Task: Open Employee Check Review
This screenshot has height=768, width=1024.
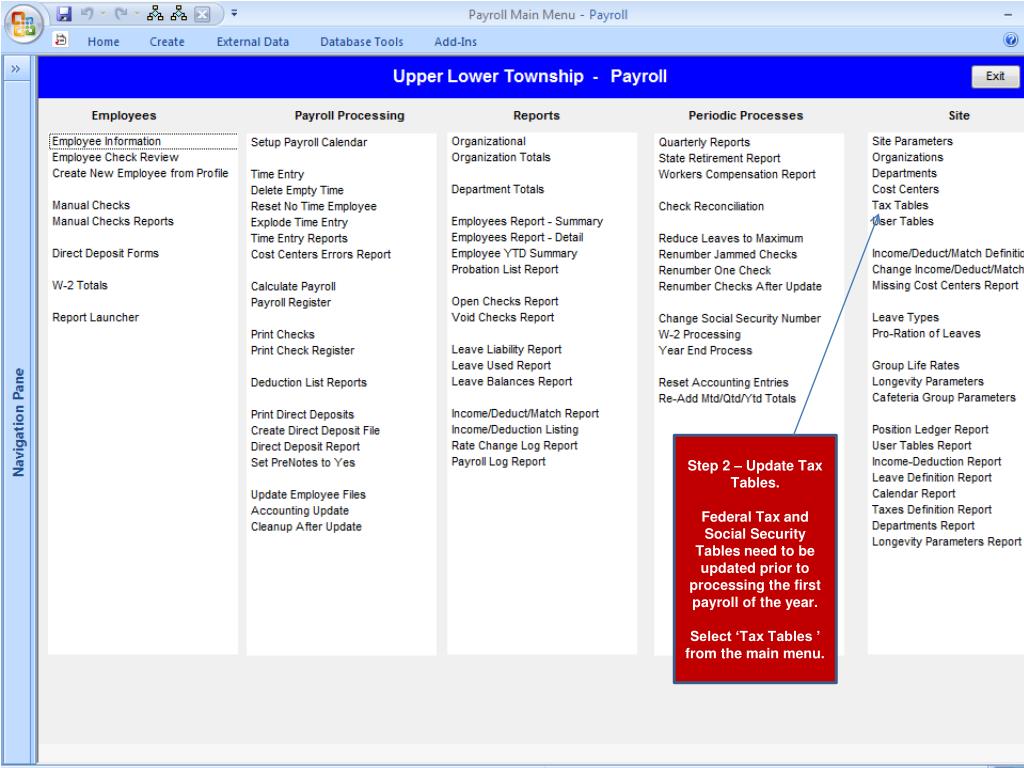Action: point(115,157)
